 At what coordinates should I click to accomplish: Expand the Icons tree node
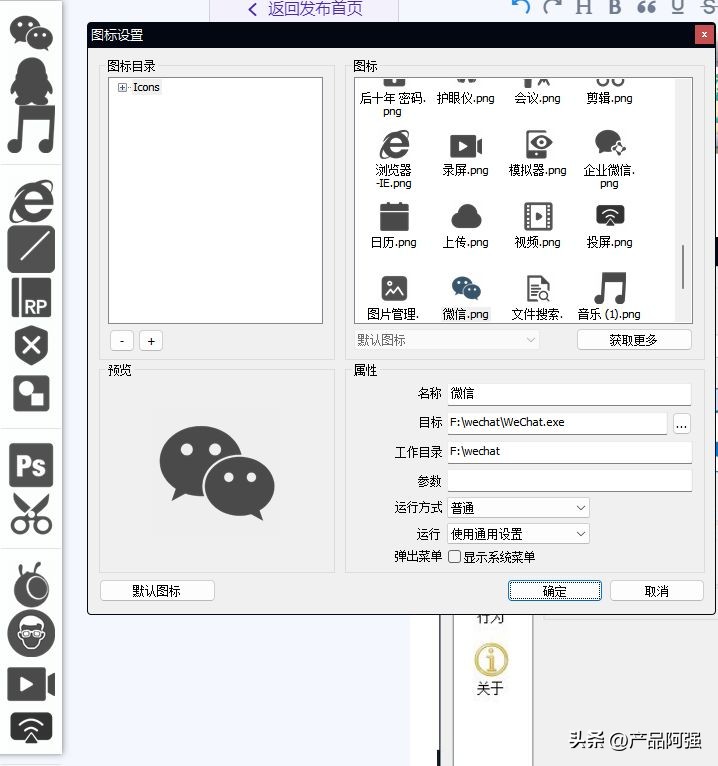122,87
